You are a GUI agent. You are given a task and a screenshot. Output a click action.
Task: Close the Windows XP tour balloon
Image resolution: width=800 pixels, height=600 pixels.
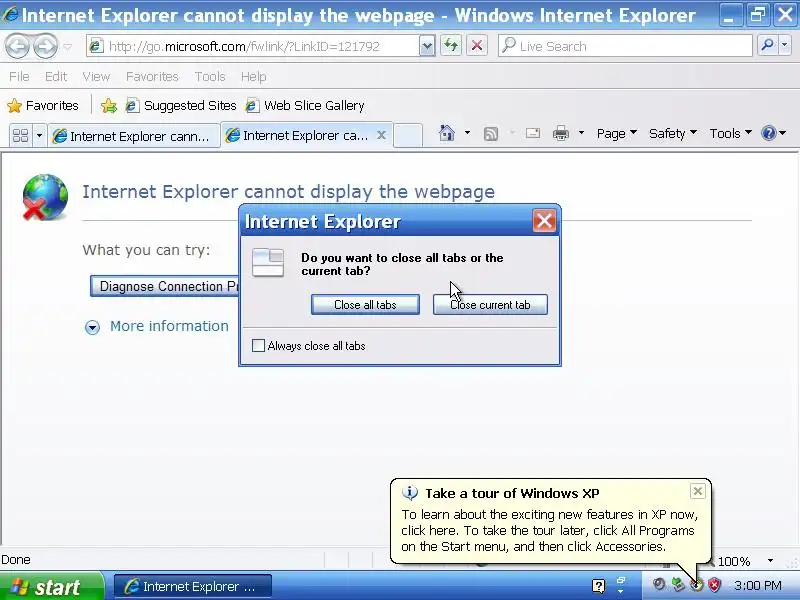tap(697, 491)
